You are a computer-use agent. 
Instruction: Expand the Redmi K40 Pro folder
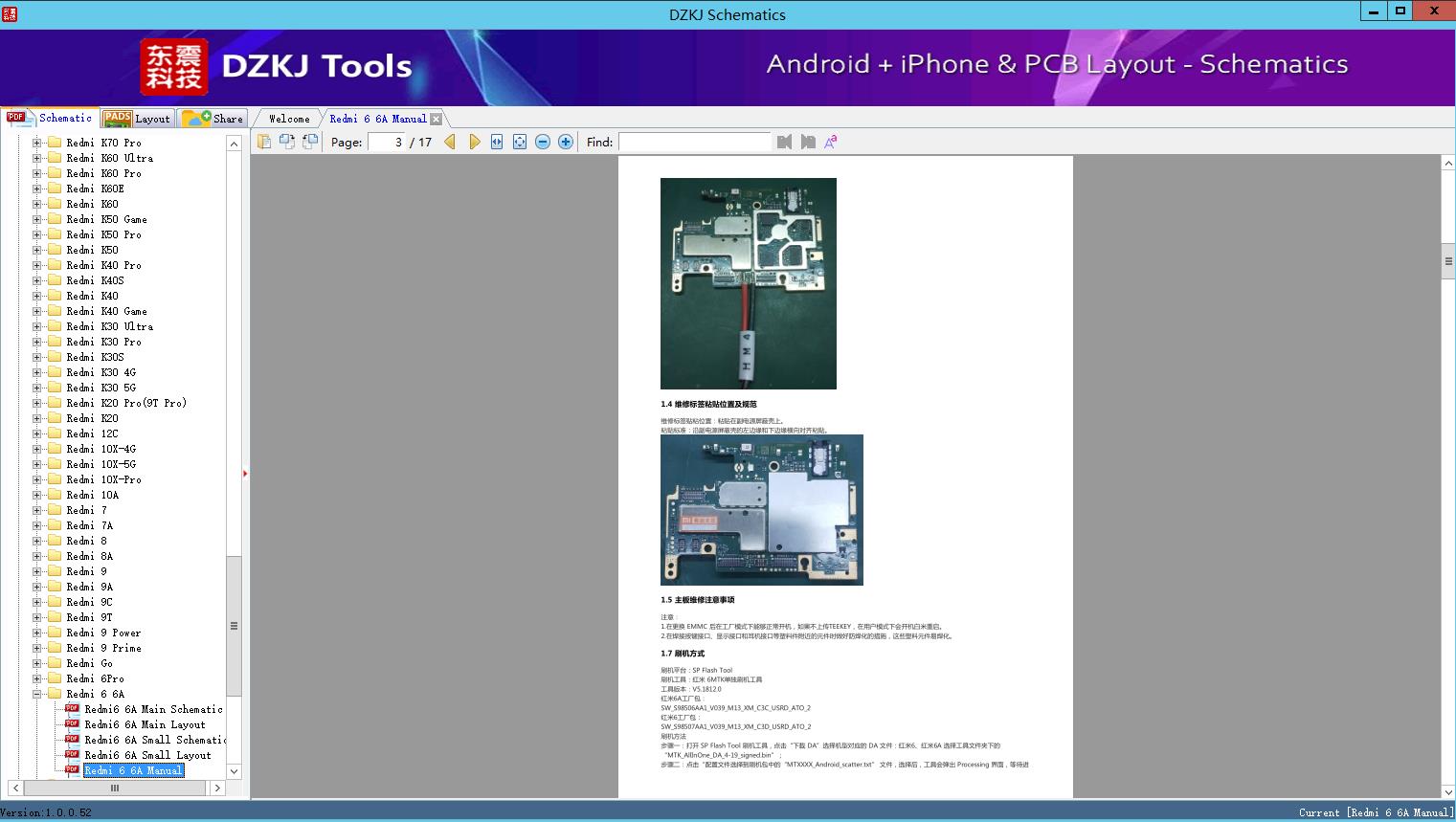click(x=37, y=265)
